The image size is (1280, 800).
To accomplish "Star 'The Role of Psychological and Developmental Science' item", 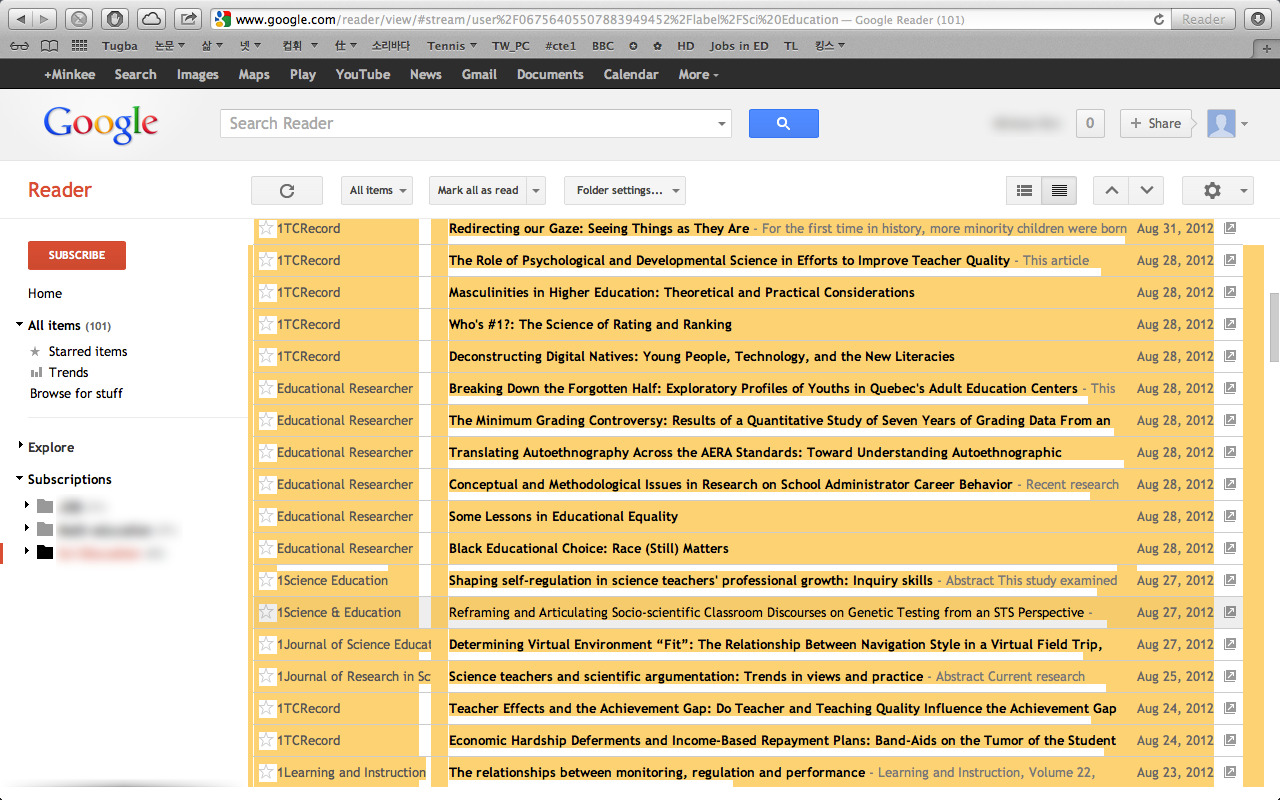I will point(266,260).
